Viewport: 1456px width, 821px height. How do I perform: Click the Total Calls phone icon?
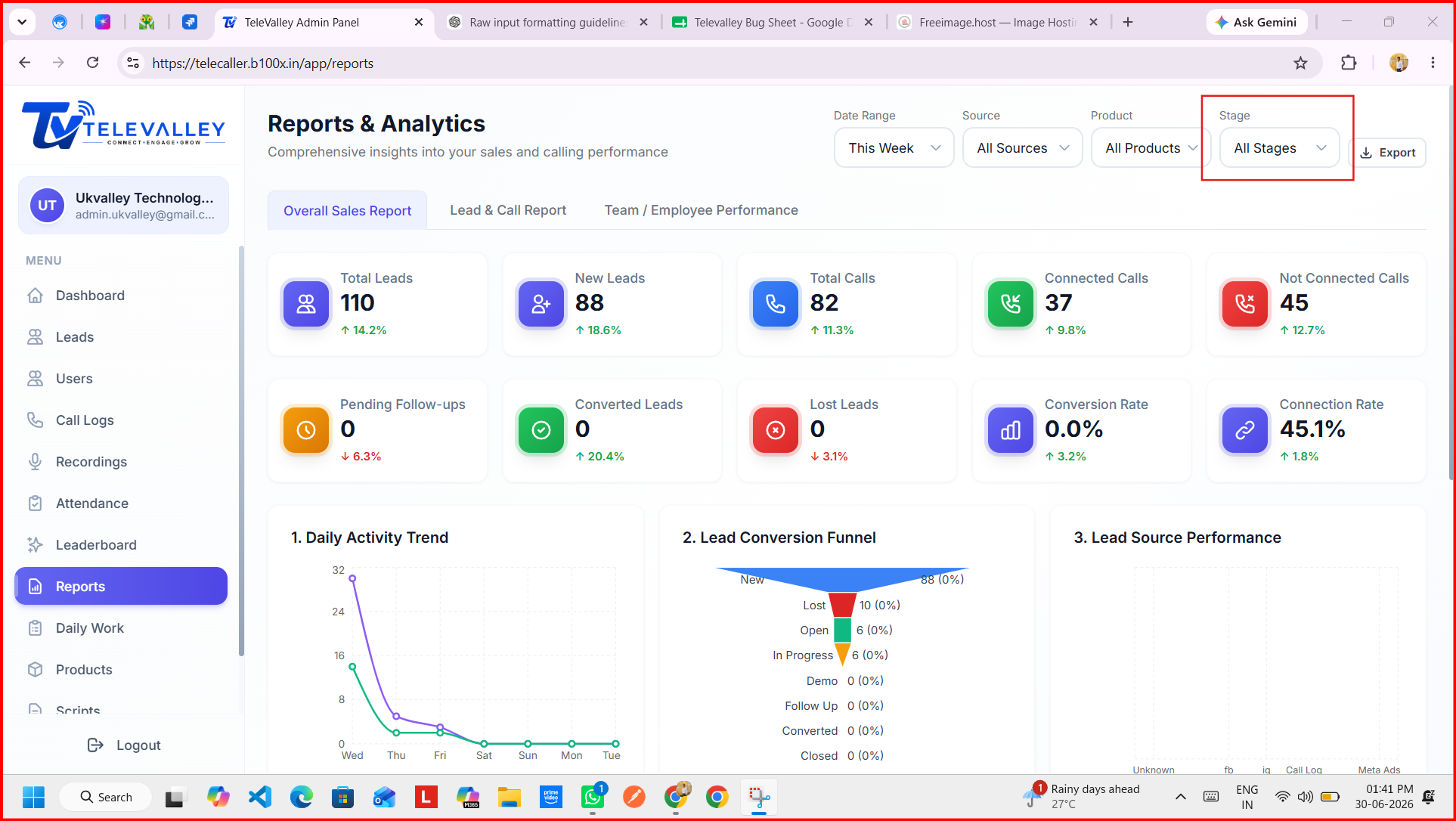(x=776, y=304)
